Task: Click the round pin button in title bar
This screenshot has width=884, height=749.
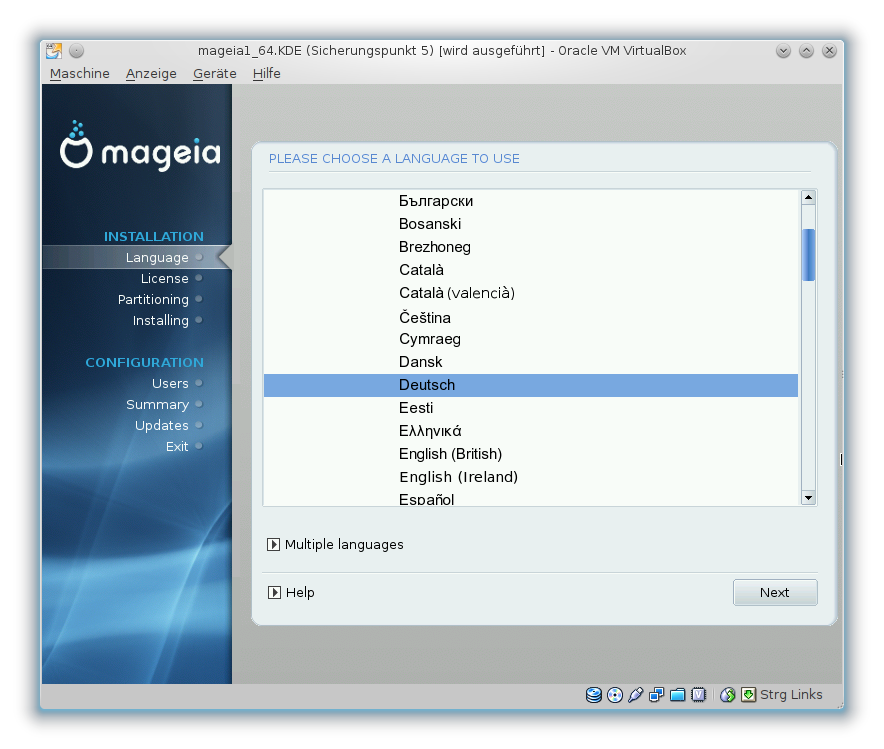Action: tap(77, 51)
